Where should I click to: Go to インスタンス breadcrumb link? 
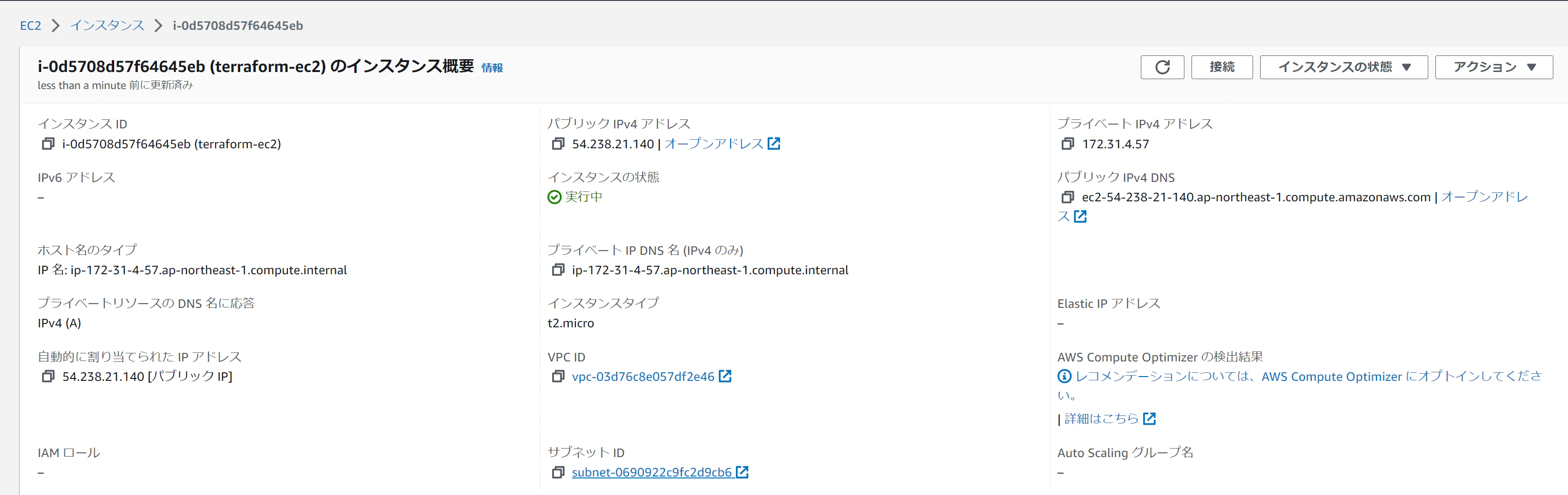pyautogui.click(x=107, y=26)
